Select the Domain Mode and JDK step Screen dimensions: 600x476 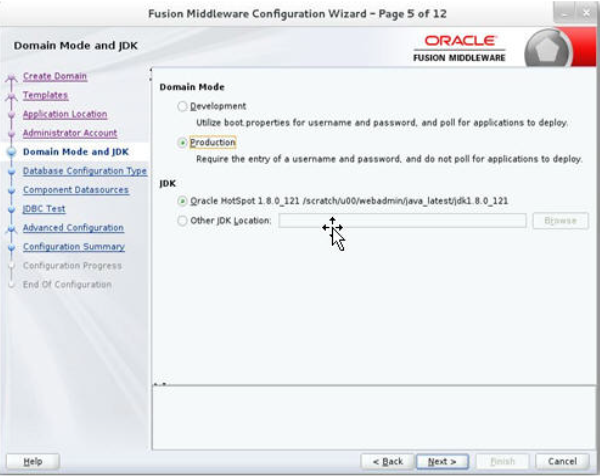pyautogui.click(x=76, y=152)
